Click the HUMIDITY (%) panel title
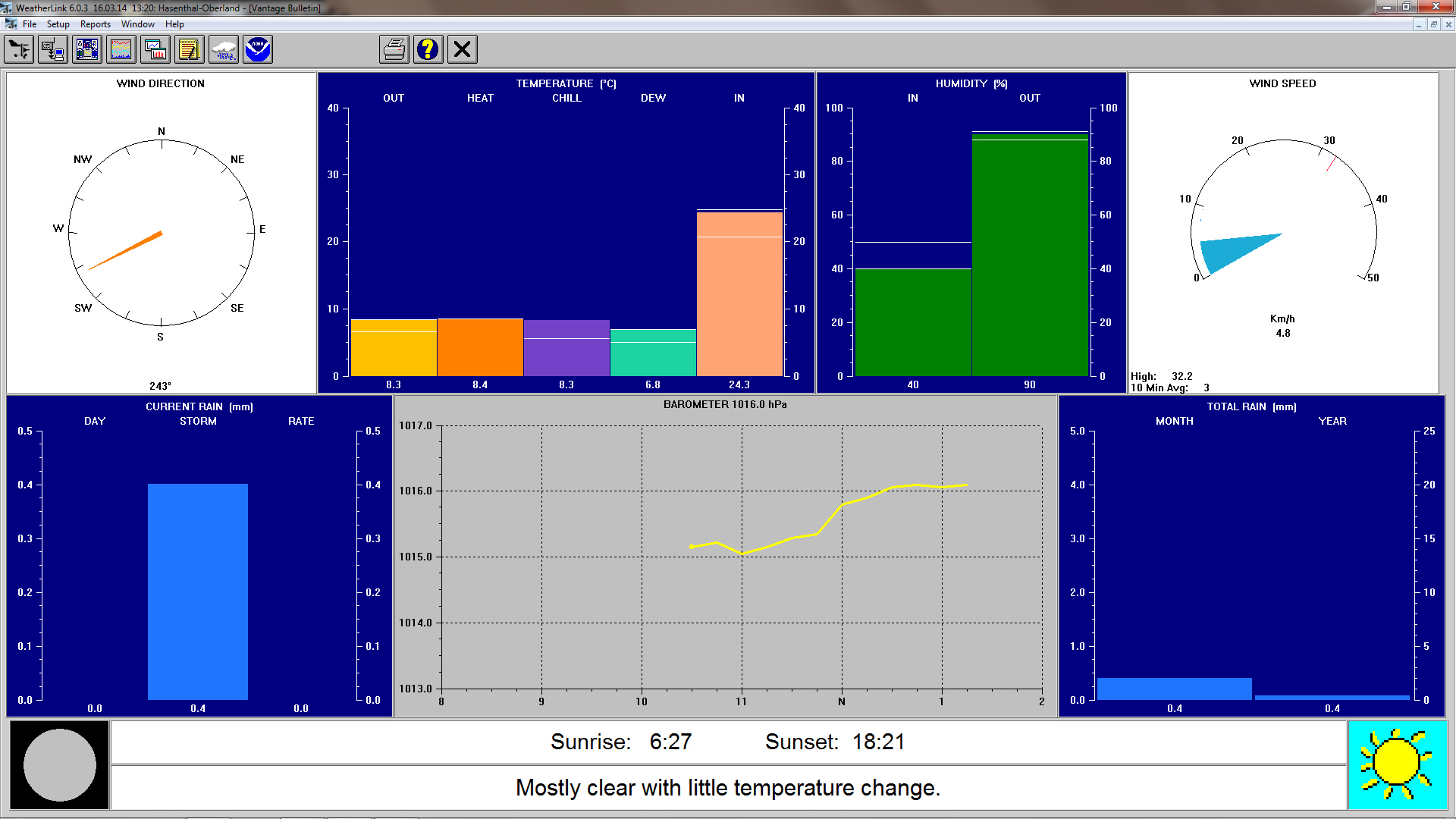 971,83
